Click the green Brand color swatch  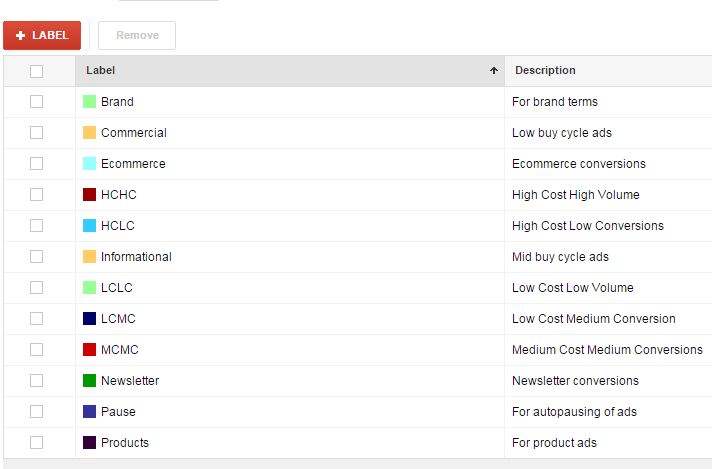pos(89,102)
